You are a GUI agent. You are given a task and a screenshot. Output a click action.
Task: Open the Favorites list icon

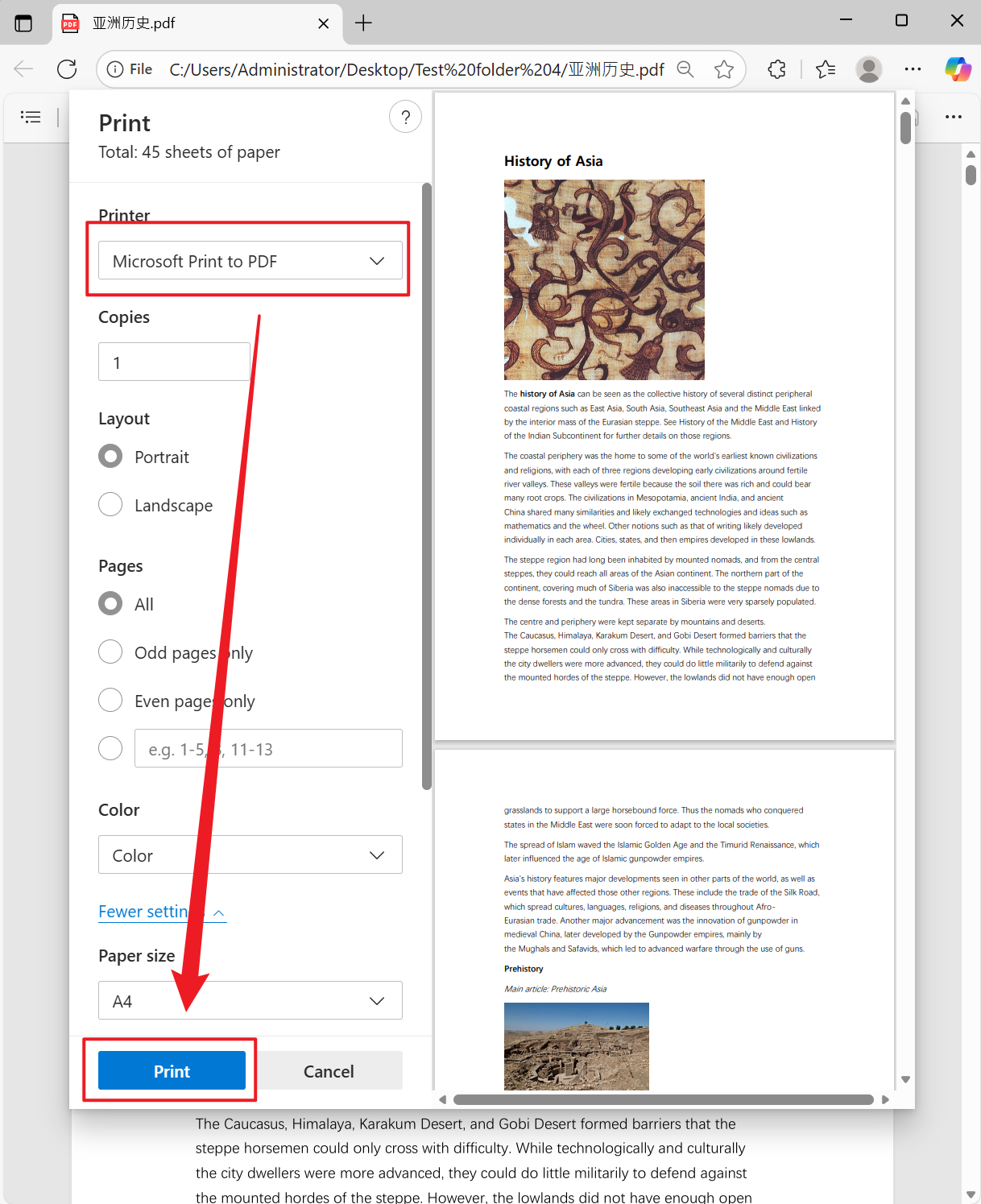coord(826,69)
